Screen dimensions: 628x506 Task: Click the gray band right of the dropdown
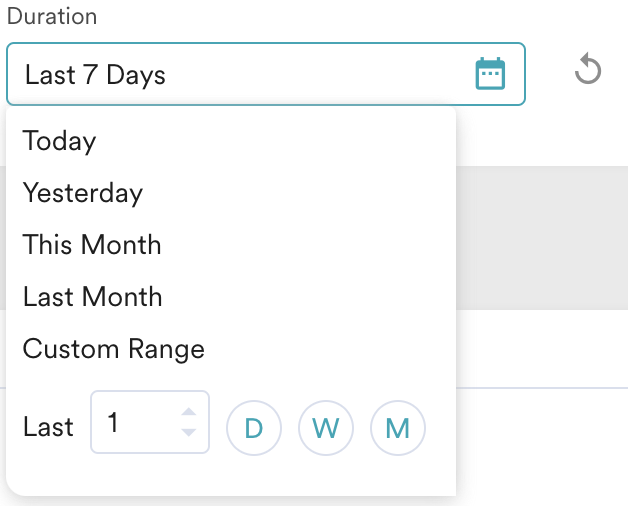540,238
